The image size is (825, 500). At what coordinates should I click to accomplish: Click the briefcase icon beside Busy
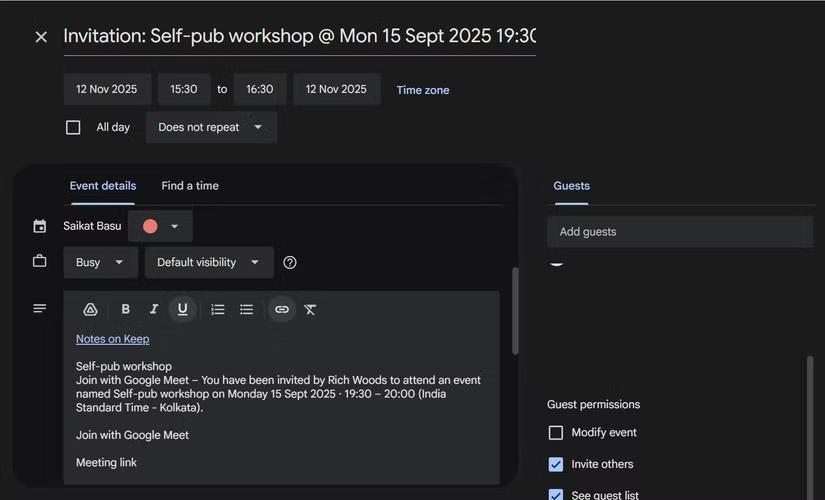[39, 261]
